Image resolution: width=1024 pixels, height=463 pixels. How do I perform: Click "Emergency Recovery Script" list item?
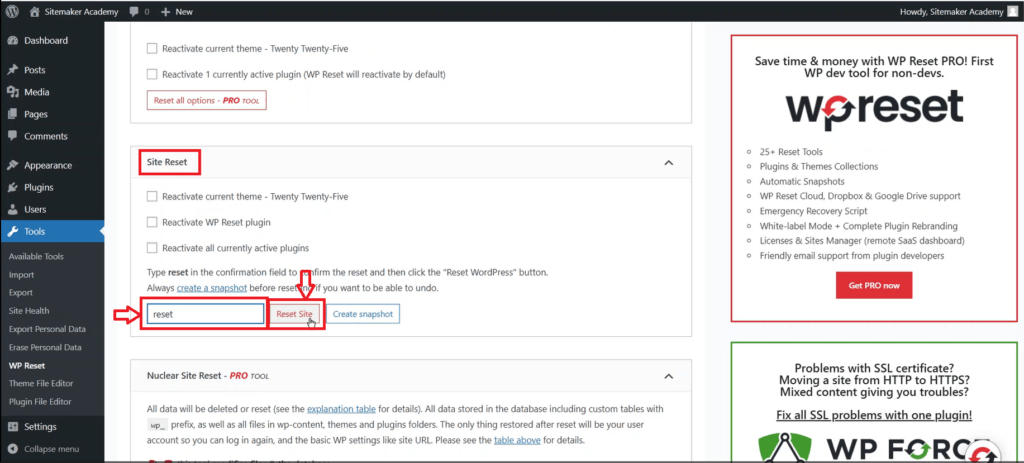pyautogui.click(x=813, y=211)
